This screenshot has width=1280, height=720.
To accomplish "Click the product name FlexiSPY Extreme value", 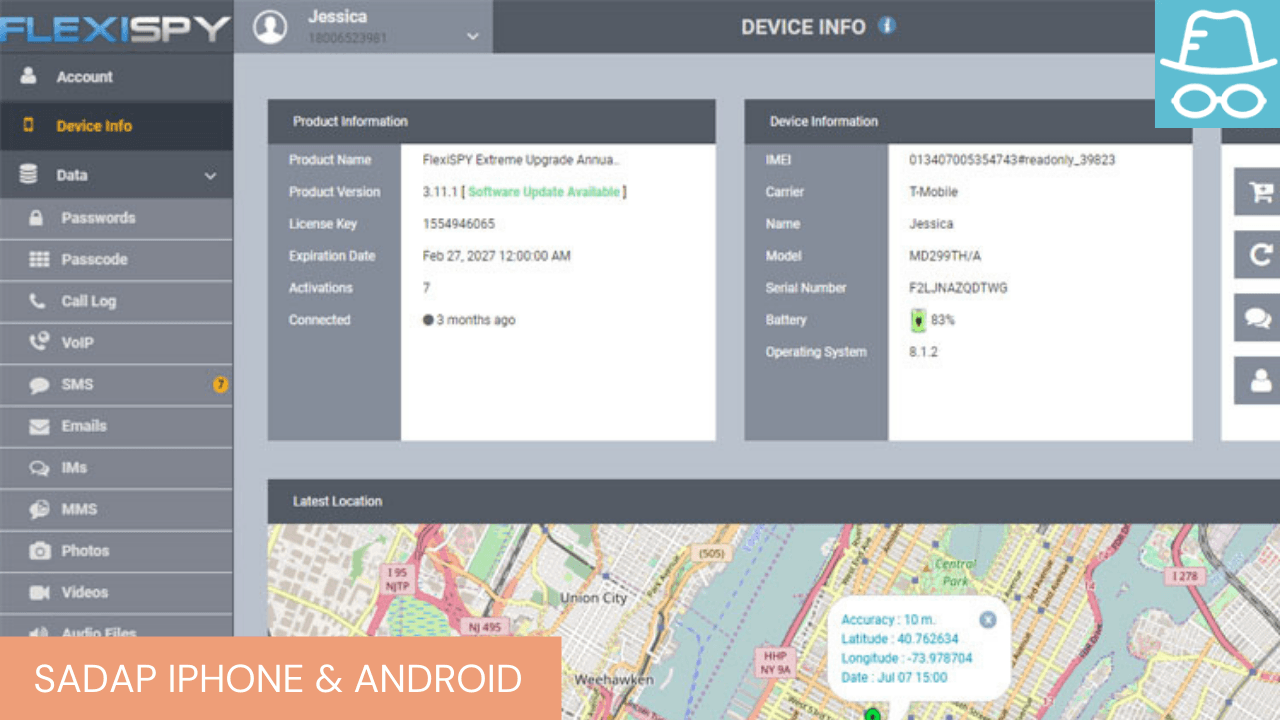I will coord(522,160).
